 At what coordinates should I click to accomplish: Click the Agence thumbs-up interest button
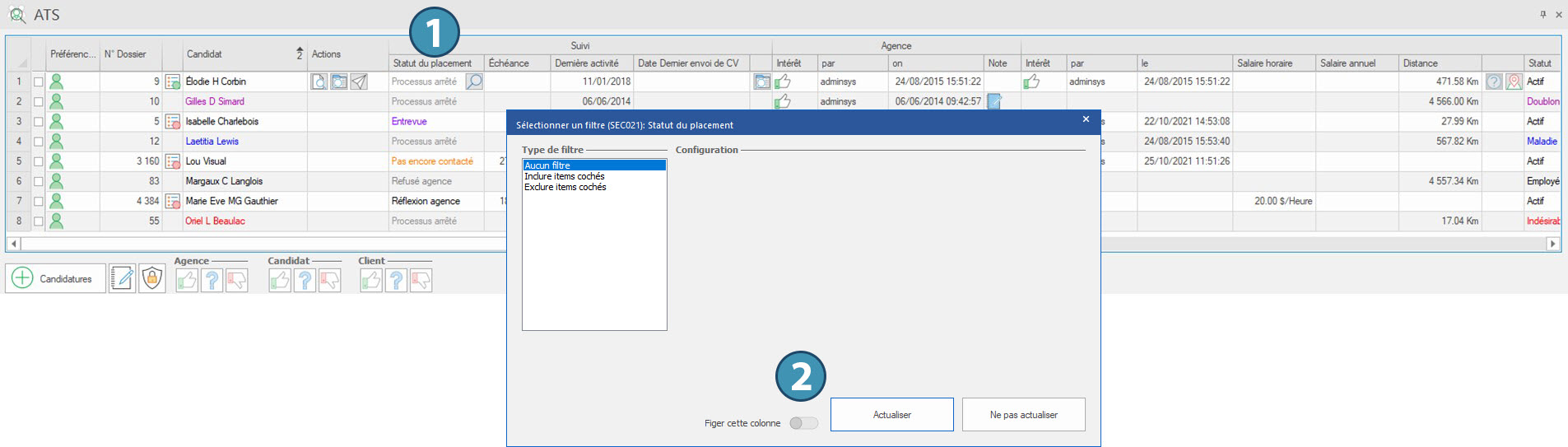coord(187,281)
